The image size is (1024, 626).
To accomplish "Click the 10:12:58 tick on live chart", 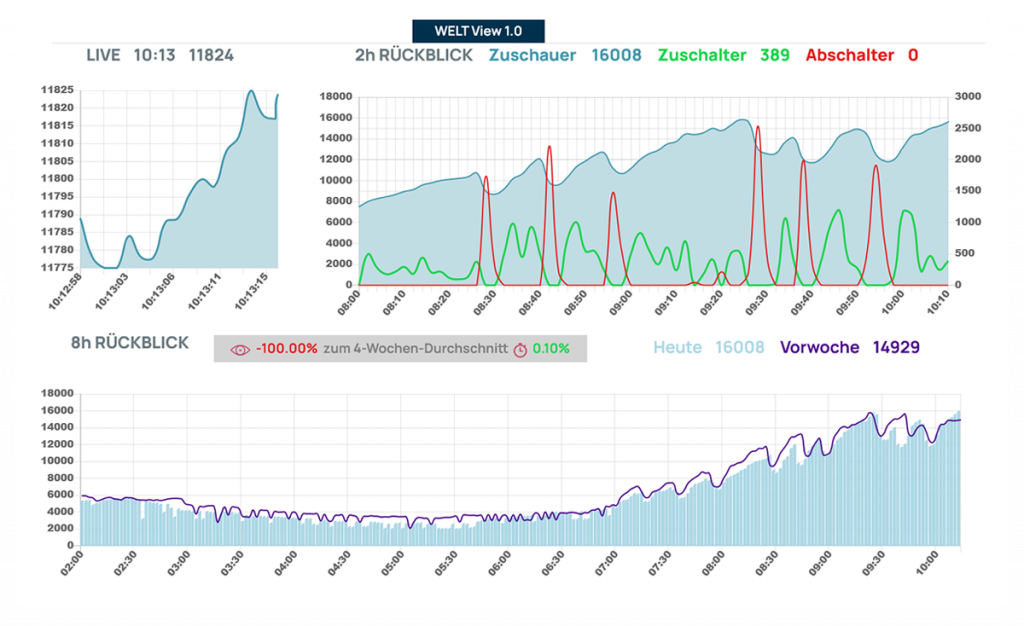I will tap(65, 290).
